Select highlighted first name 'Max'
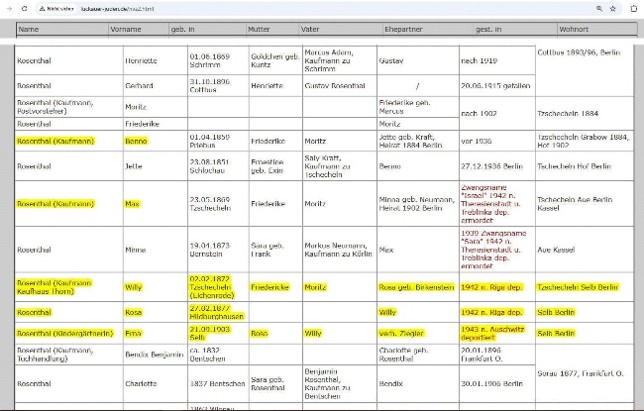 point(132,204)
